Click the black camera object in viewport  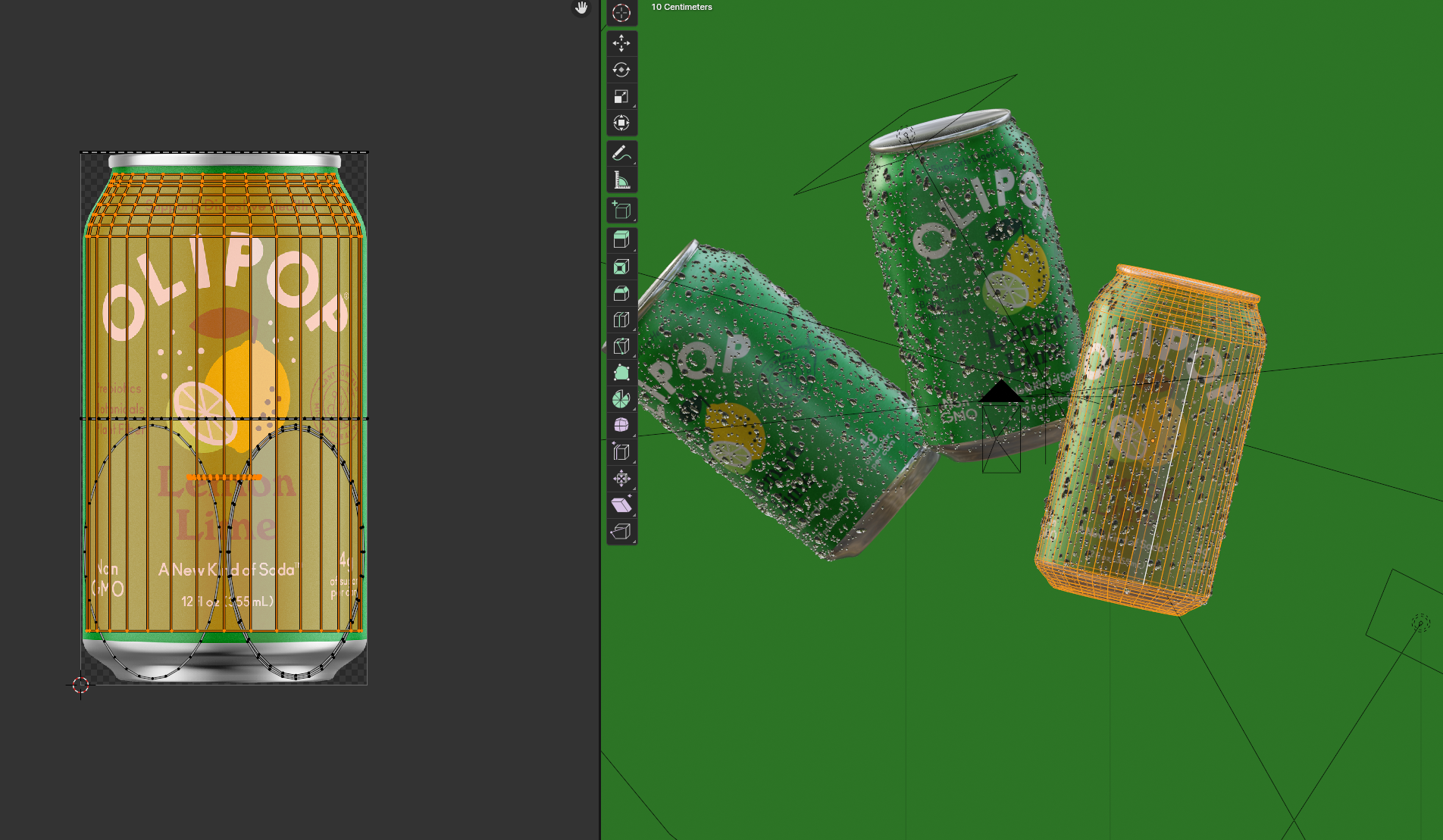point(1001,428)
